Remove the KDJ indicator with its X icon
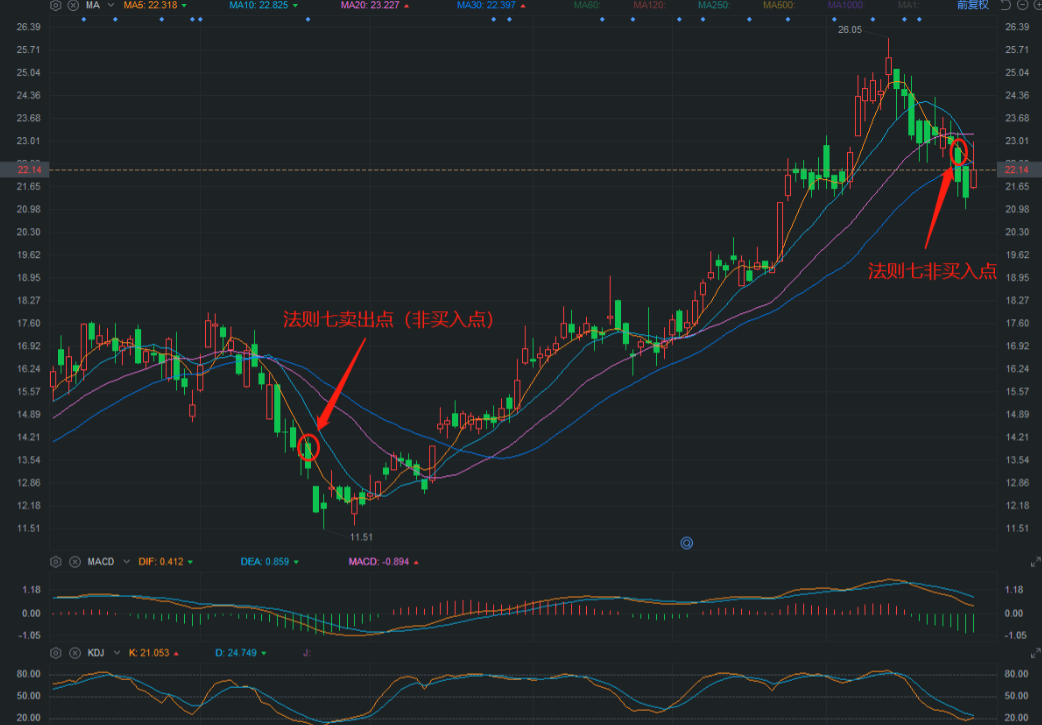Image resolution: width=1042 pixels, height=725 pixels. pyautogui.click(x=75, y=653)
